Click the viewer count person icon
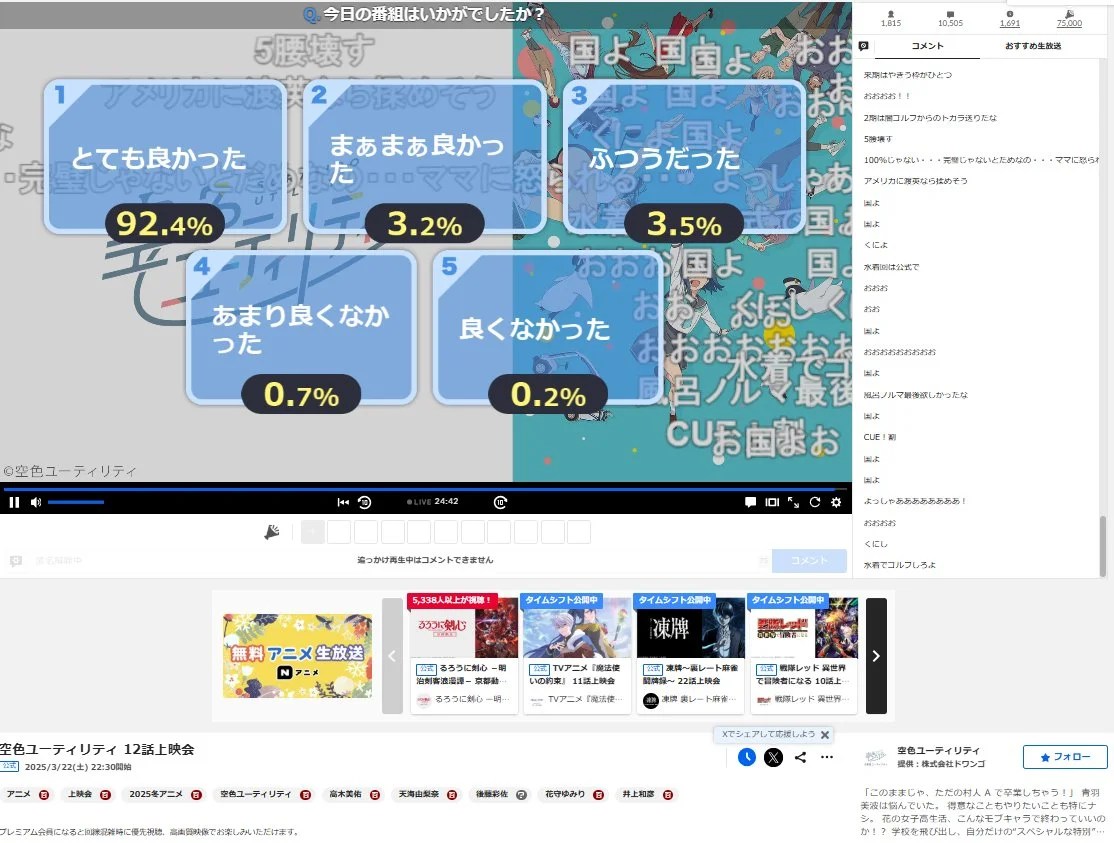Viewport: 1114px width, 843px height. 891,13
